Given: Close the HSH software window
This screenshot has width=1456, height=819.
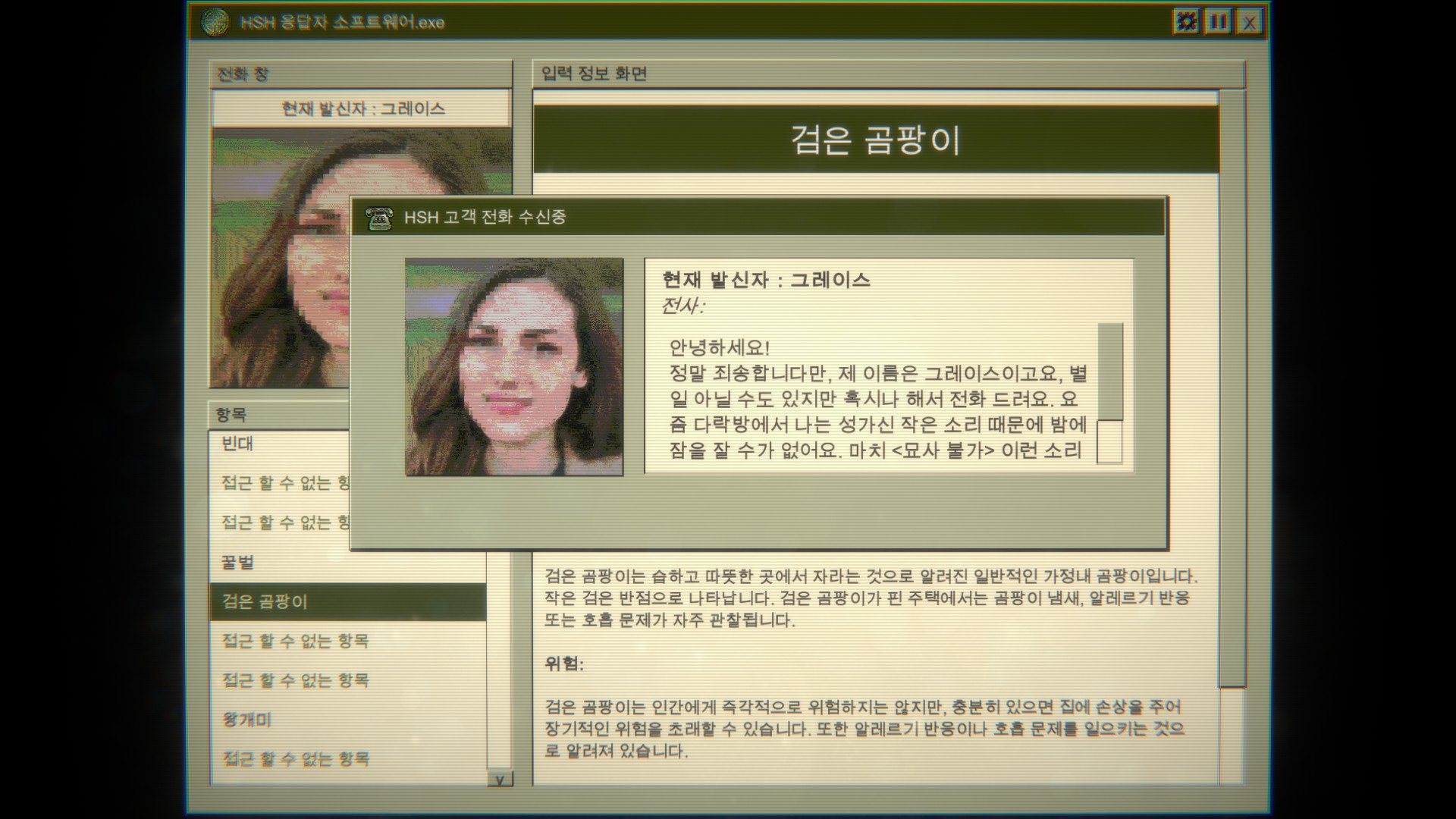Looking at the screenshot, I should click(x=1249, y=22).
